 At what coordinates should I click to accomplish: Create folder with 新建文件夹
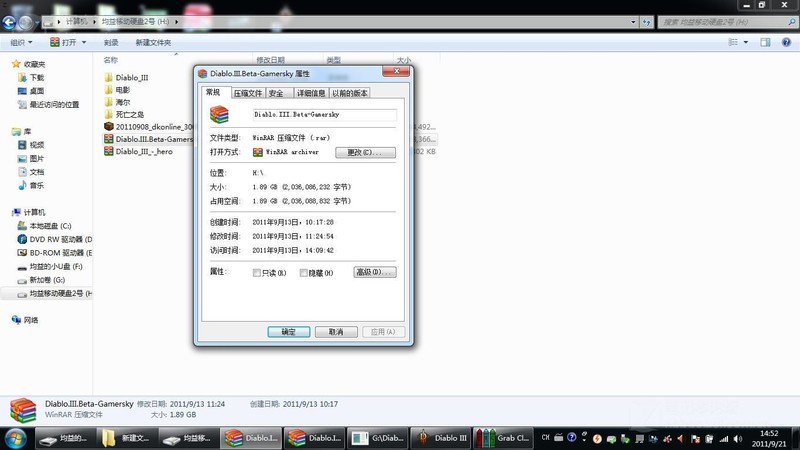click(x=153, y=42)
